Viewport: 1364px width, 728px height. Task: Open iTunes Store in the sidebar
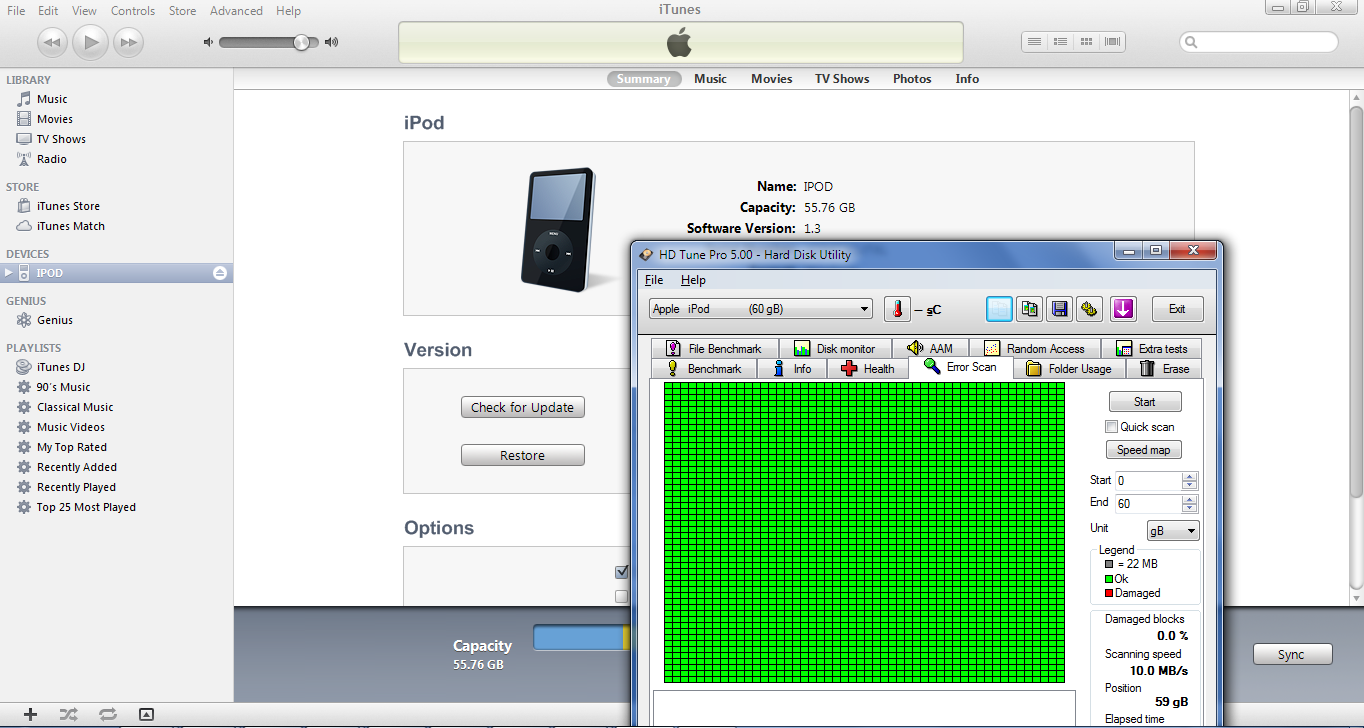click(x=68, y=206)
